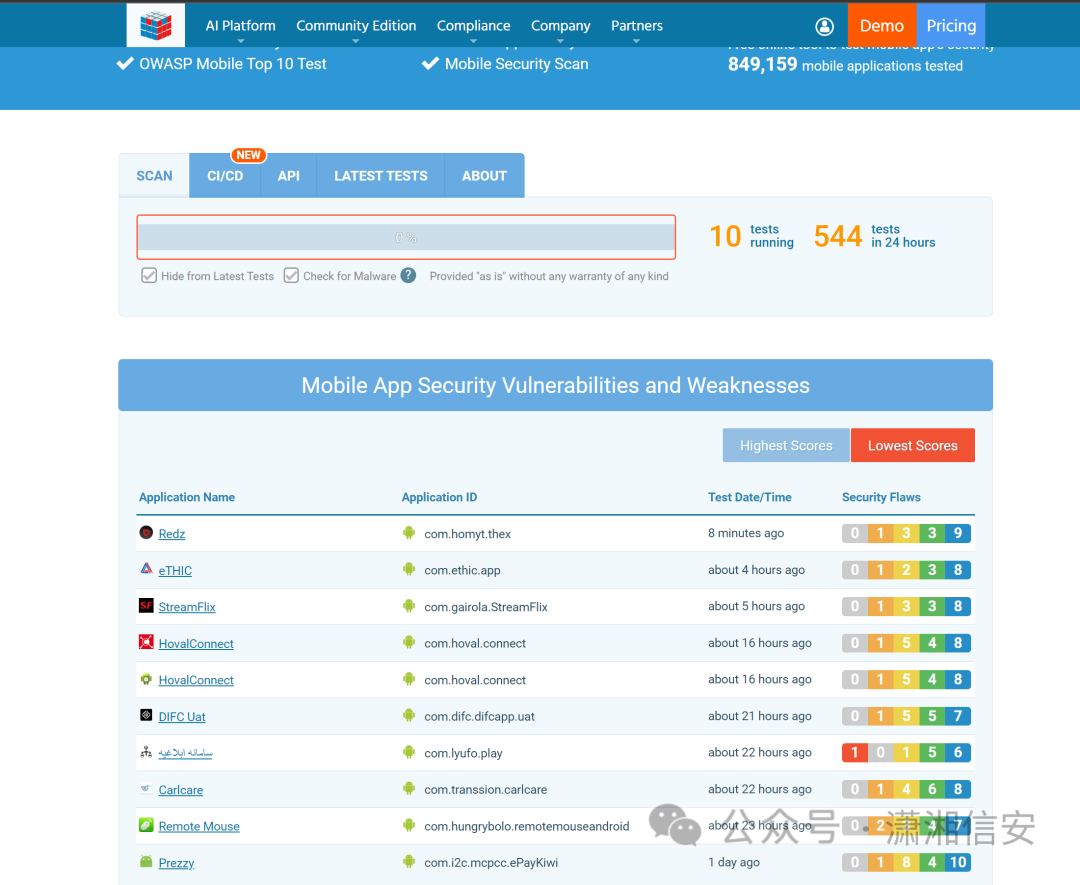
Task: Open the Carlcare app report
Action: [180, 790]
